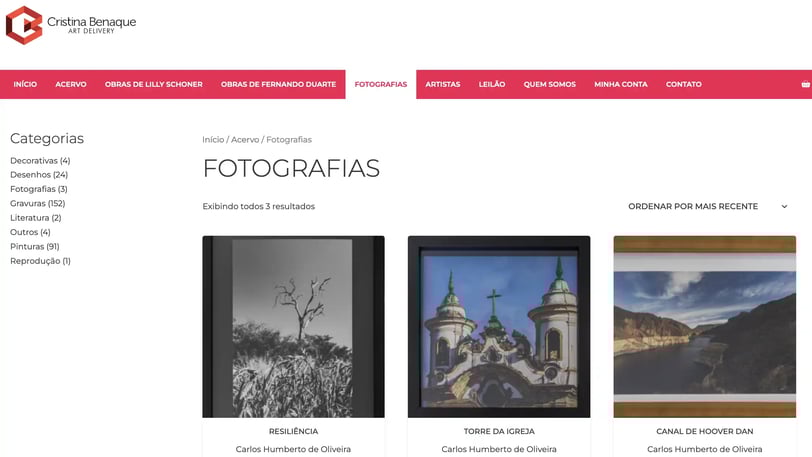Click the RESILIÊNCIA product title
Viewport: 812px width, 457px height.
pyautogui.click(x=294, y=431)
